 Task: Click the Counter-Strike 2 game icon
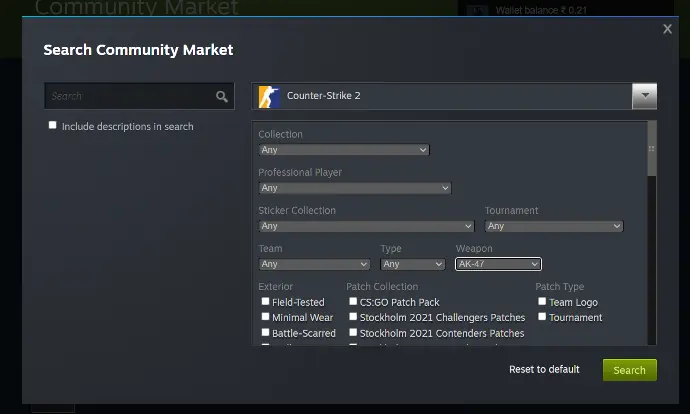[269, 96]
